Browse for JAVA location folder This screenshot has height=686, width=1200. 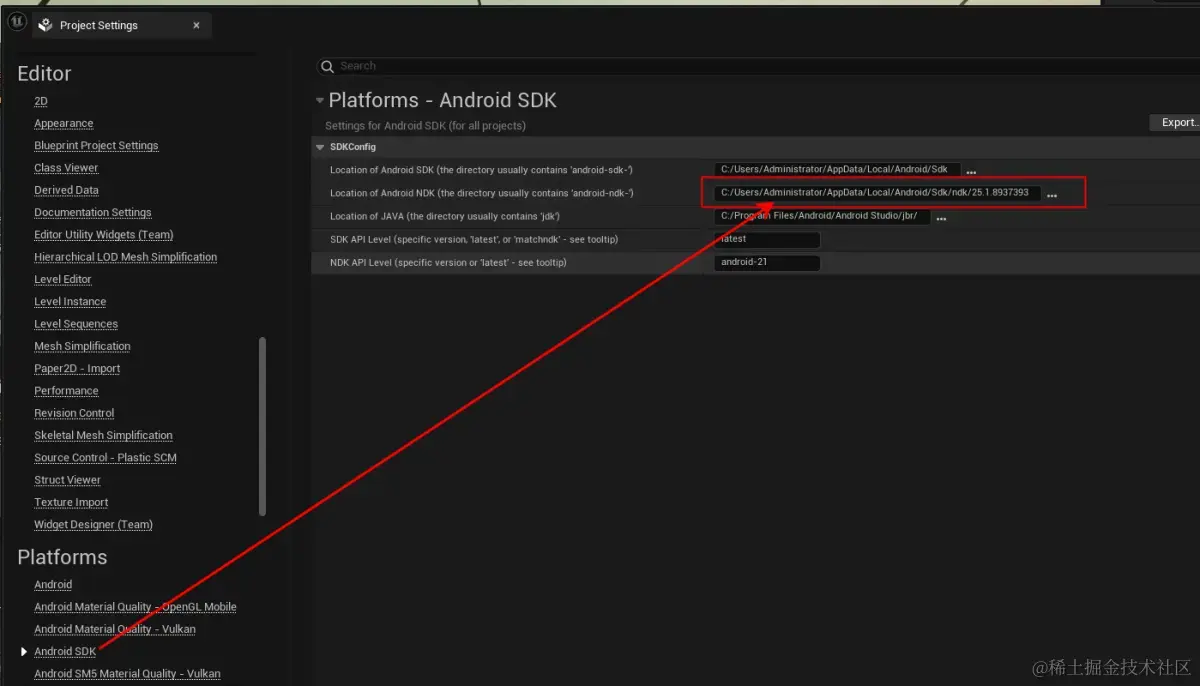(x=941, y=218)
